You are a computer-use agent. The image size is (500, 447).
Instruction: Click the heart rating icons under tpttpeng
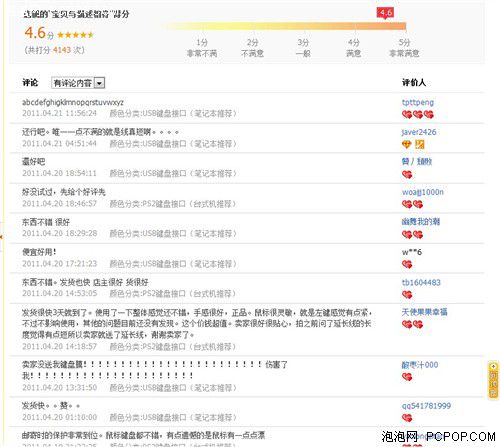click(418, 115)
